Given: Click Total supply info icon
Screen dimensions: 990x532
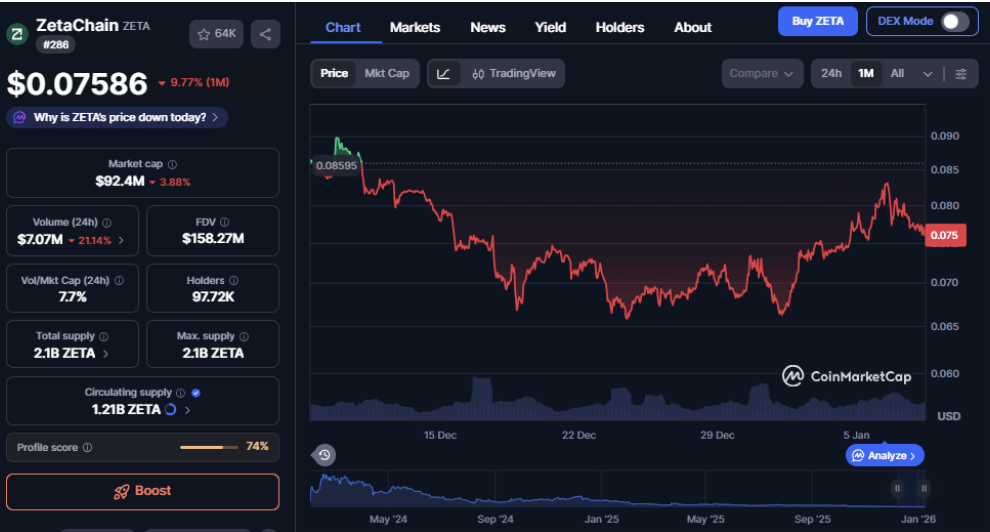Looking at the screenshot, I should (104, 336).
